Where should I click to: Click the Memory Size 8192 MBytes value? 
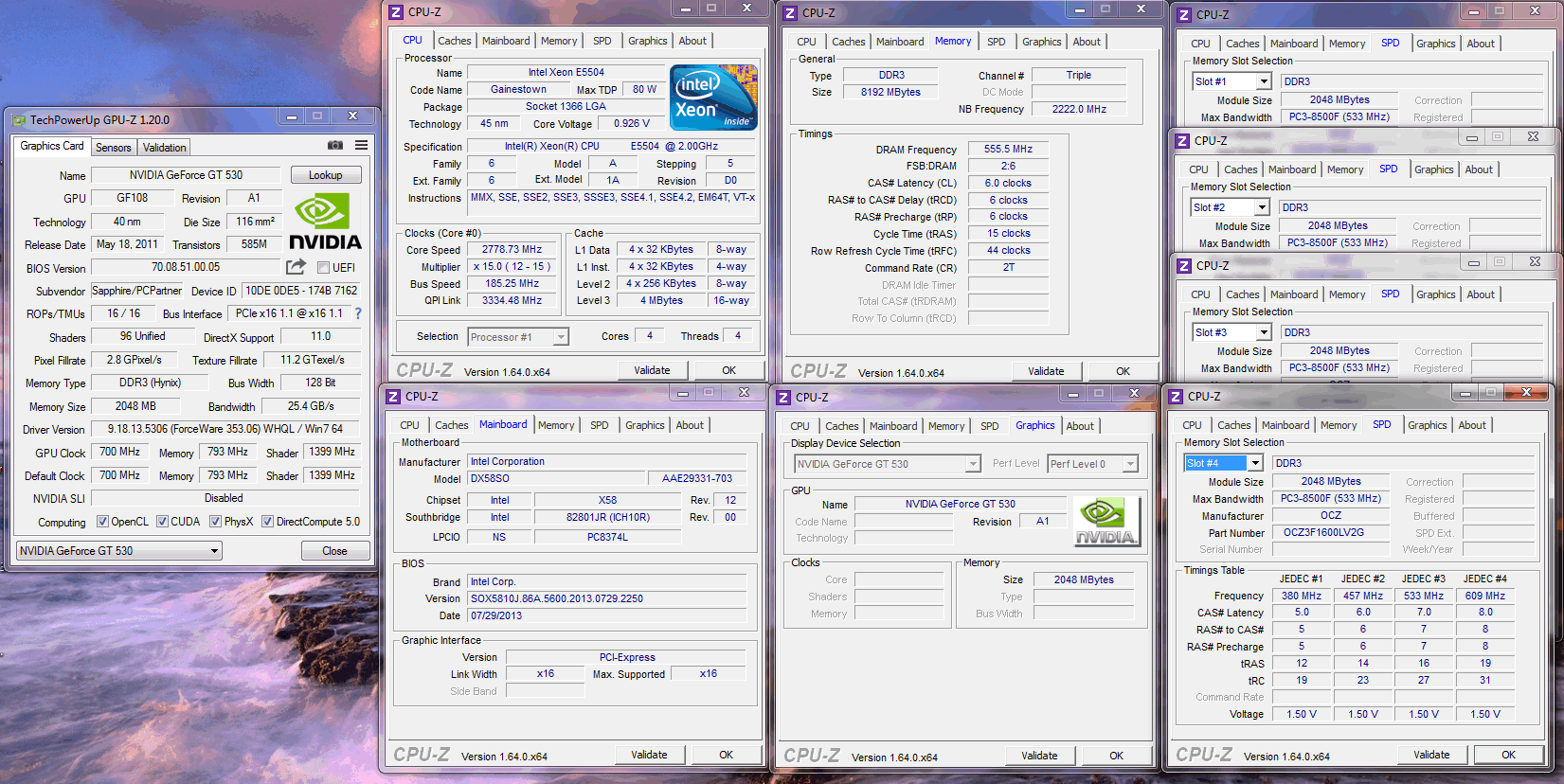click(x=890, y=92)
